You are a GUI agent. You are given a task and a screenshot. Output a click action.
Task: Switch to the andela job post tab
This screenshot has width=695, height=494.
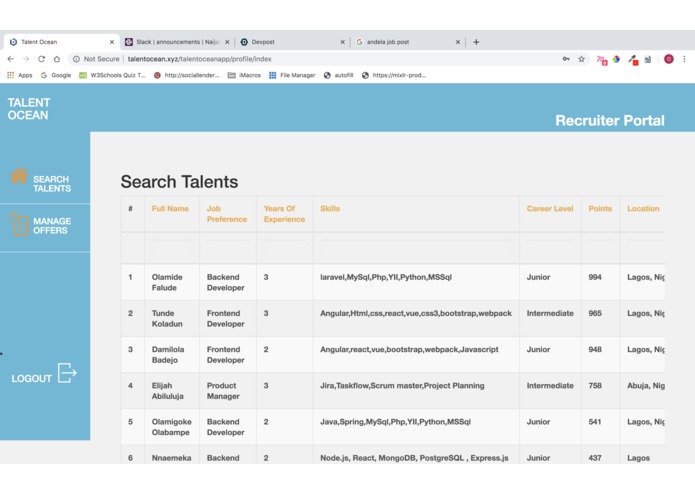[x=408, y=42]
